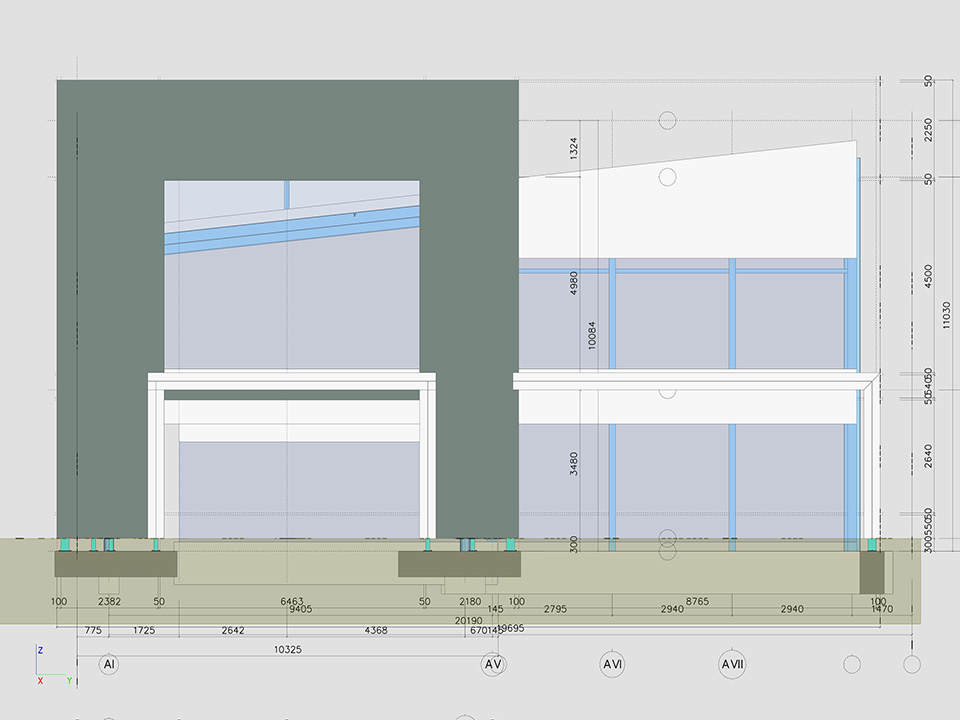Click the 11030 overall height dimension
The height and width of the screenshot is (720, 960).
pyautogui.click(x=946, y=316)
